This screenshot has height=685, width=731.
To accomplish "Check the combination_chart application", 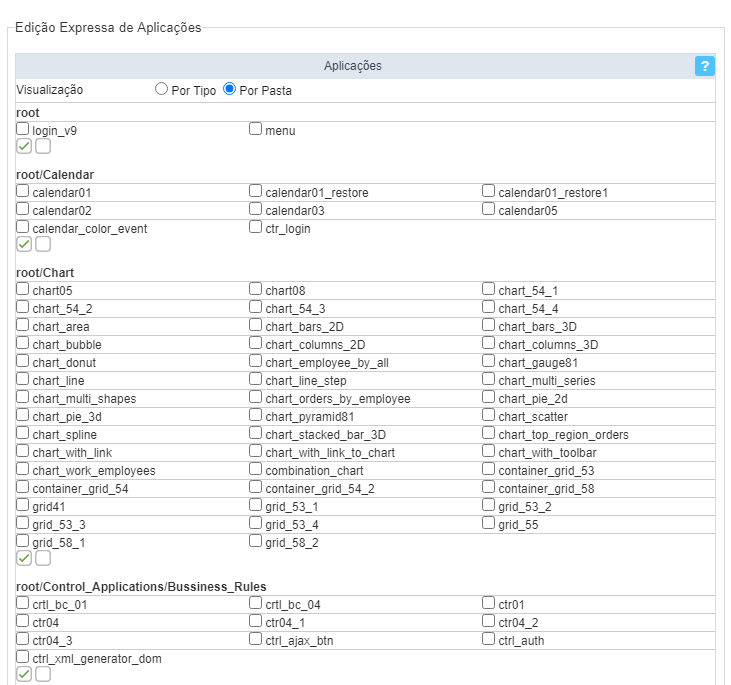I will 256,469.
